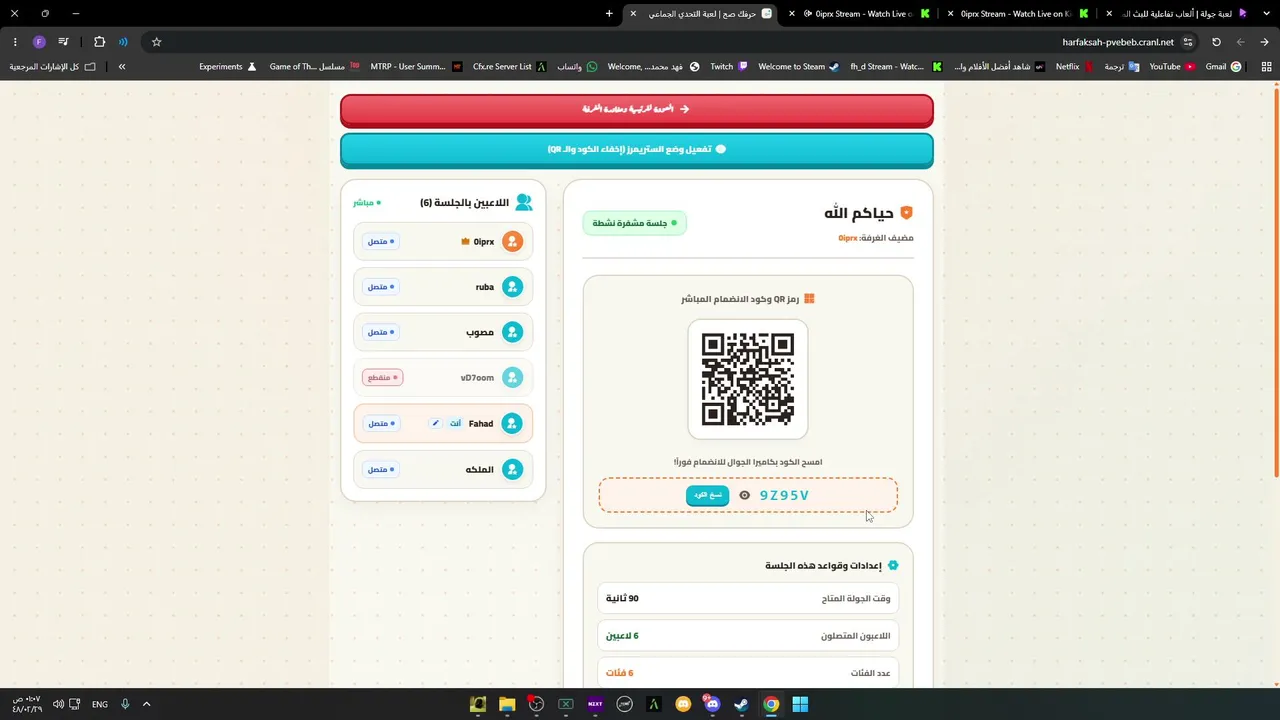Click the edit pencil next to Fahad
This screenshot has width=1280, height=720.
click(435, 423)
